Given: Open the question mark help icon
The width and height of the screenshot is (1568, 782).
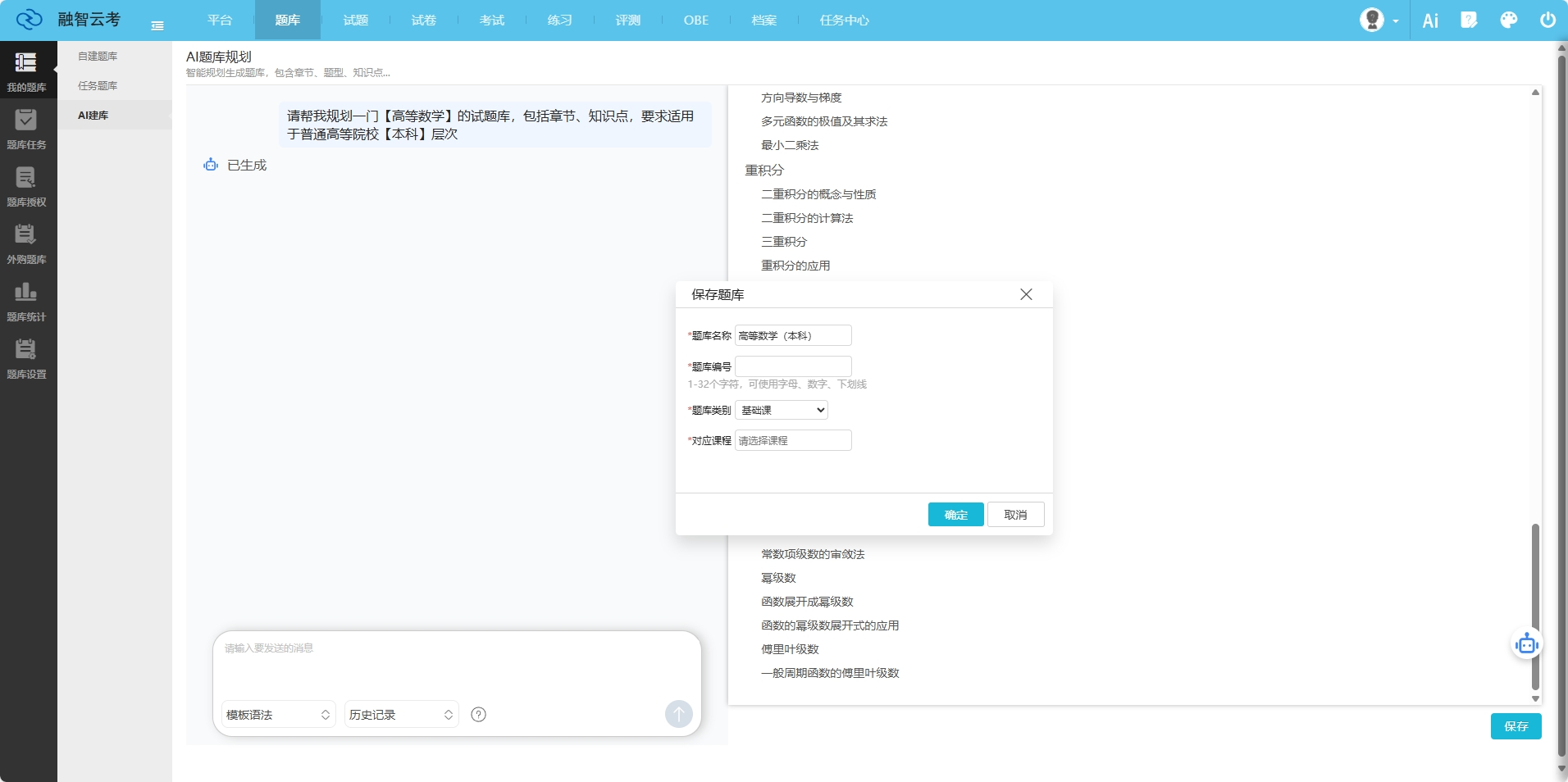Looking at the screenshot, I should click(x=479, y=715).
